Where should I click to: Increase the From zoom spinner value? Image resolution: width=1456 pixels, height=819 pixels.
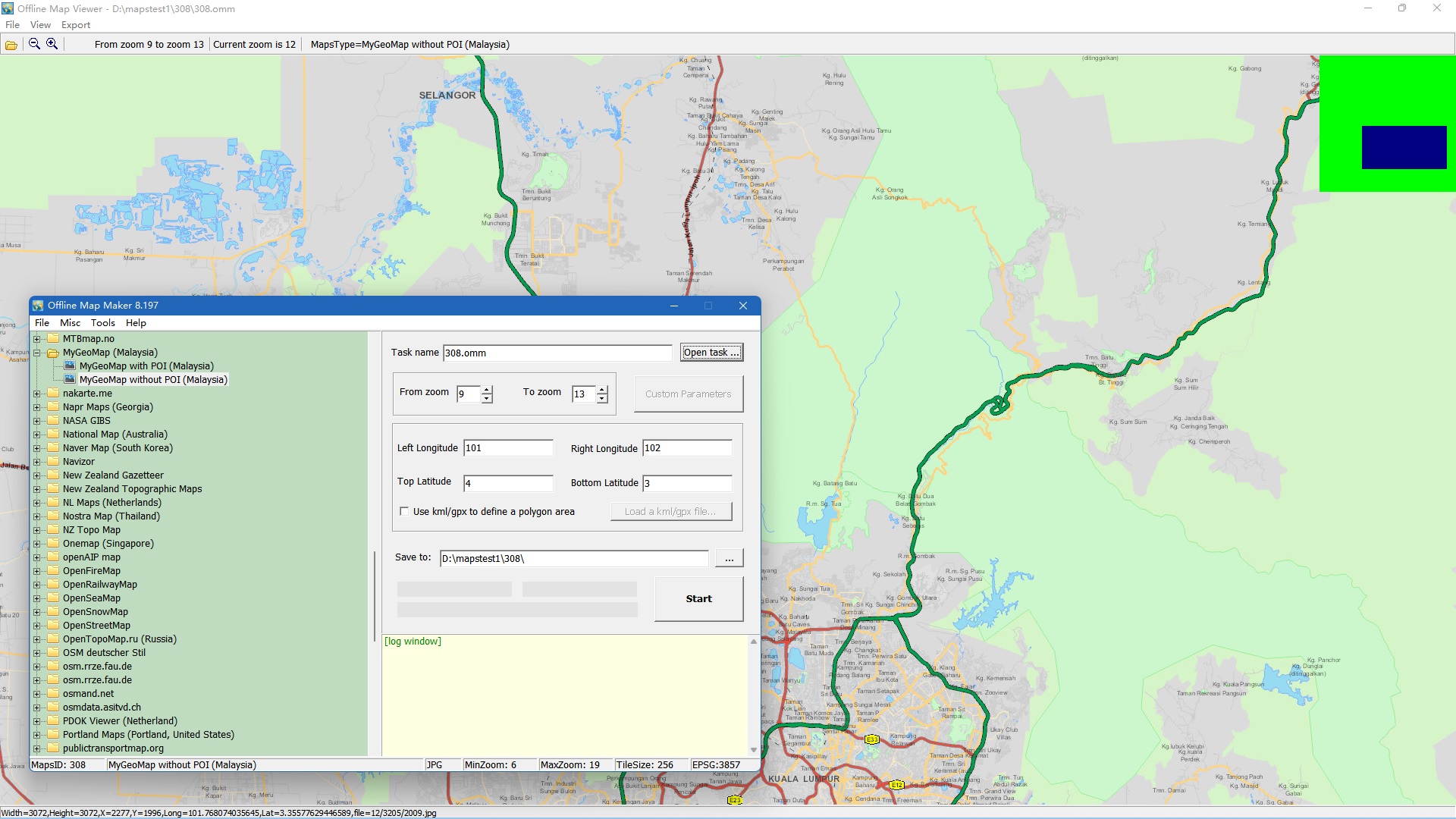pos(487,390)
